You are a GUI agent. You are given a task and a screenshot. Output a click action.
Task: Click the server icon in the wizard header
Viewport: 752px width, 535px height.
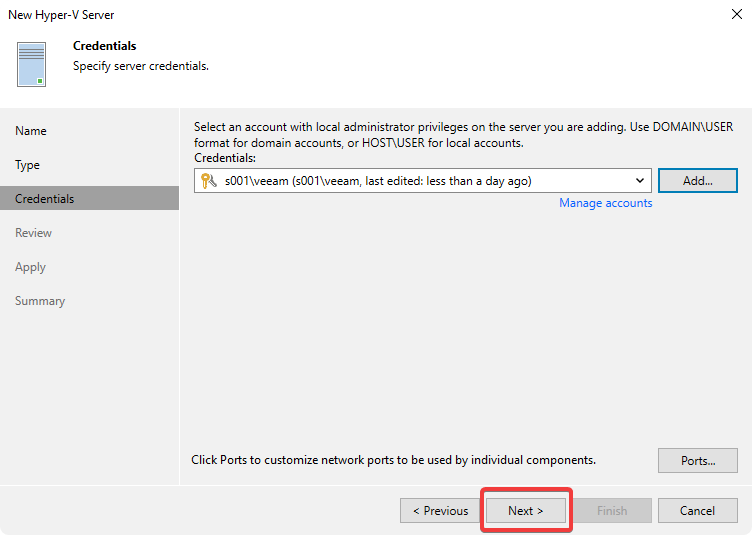(x=32, y=64)
